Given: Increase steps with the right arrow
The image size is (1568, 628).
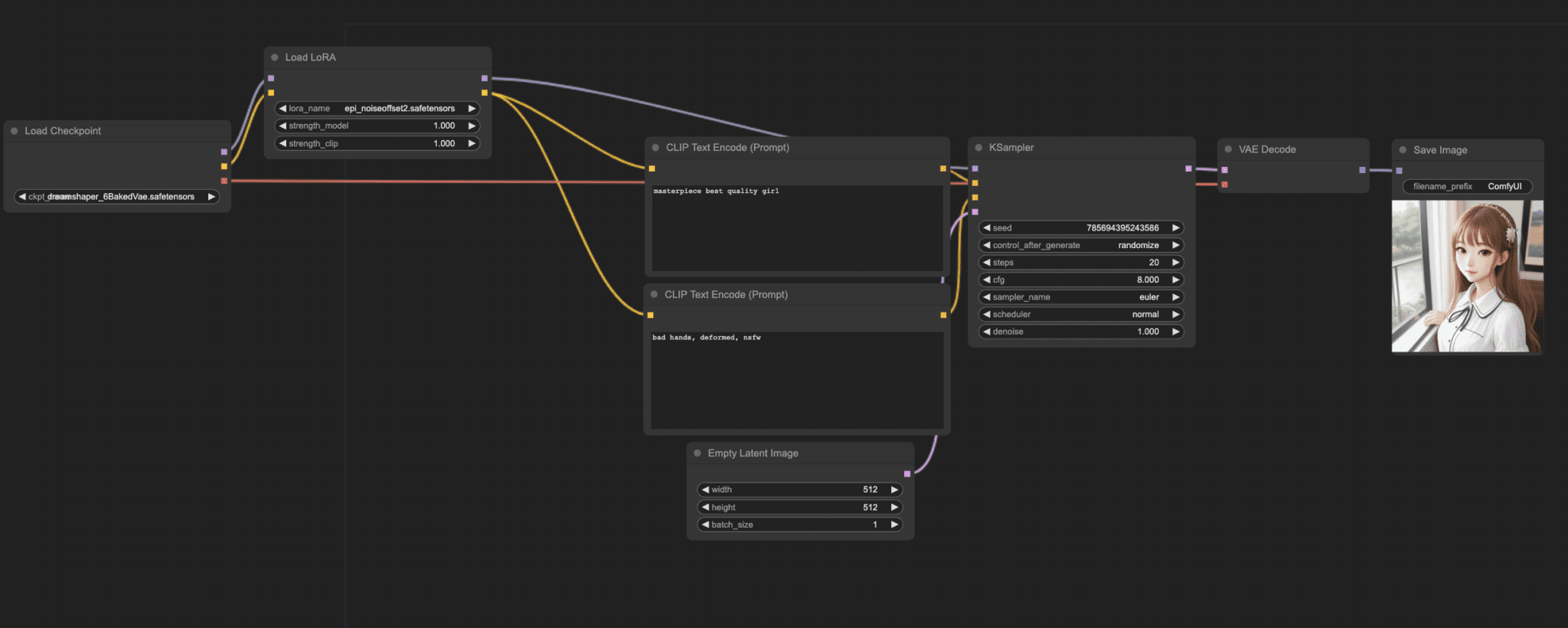Looking at the screenshot, I should tap(1175, 263).
